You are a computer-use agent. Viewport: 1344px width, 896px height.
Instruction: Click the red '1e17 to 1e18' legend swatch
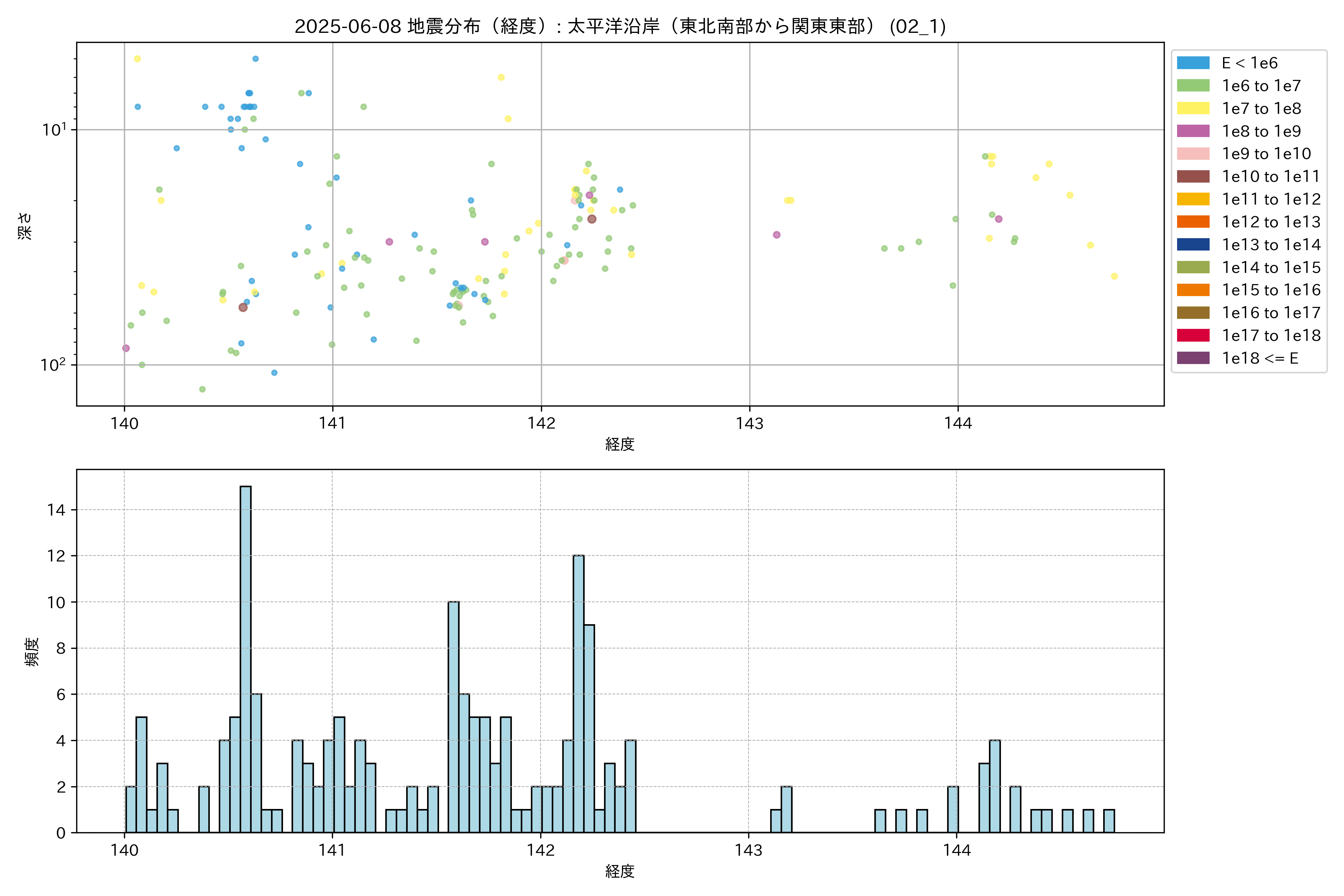1192,335
